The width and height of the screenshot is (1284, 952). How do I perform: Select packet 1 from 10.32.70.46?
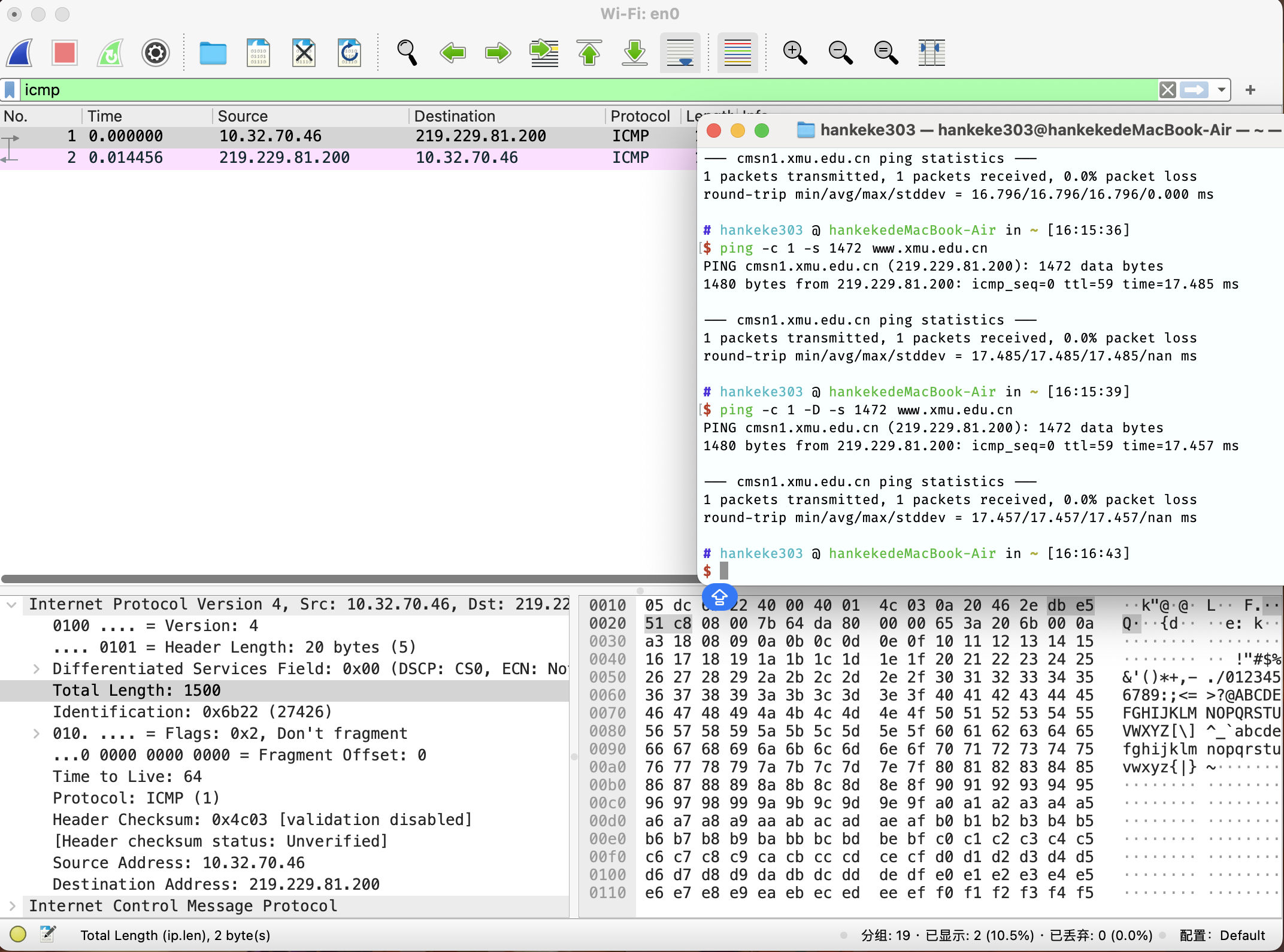pos(347,137)
